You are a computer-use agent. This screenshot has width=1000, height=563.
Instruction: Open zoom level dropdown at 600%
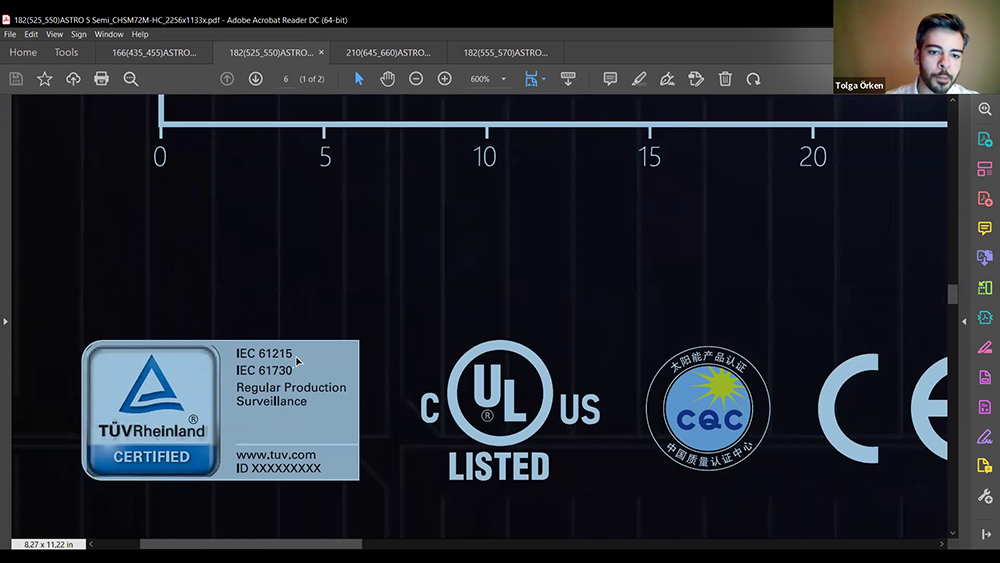click(x=503, y=79)
